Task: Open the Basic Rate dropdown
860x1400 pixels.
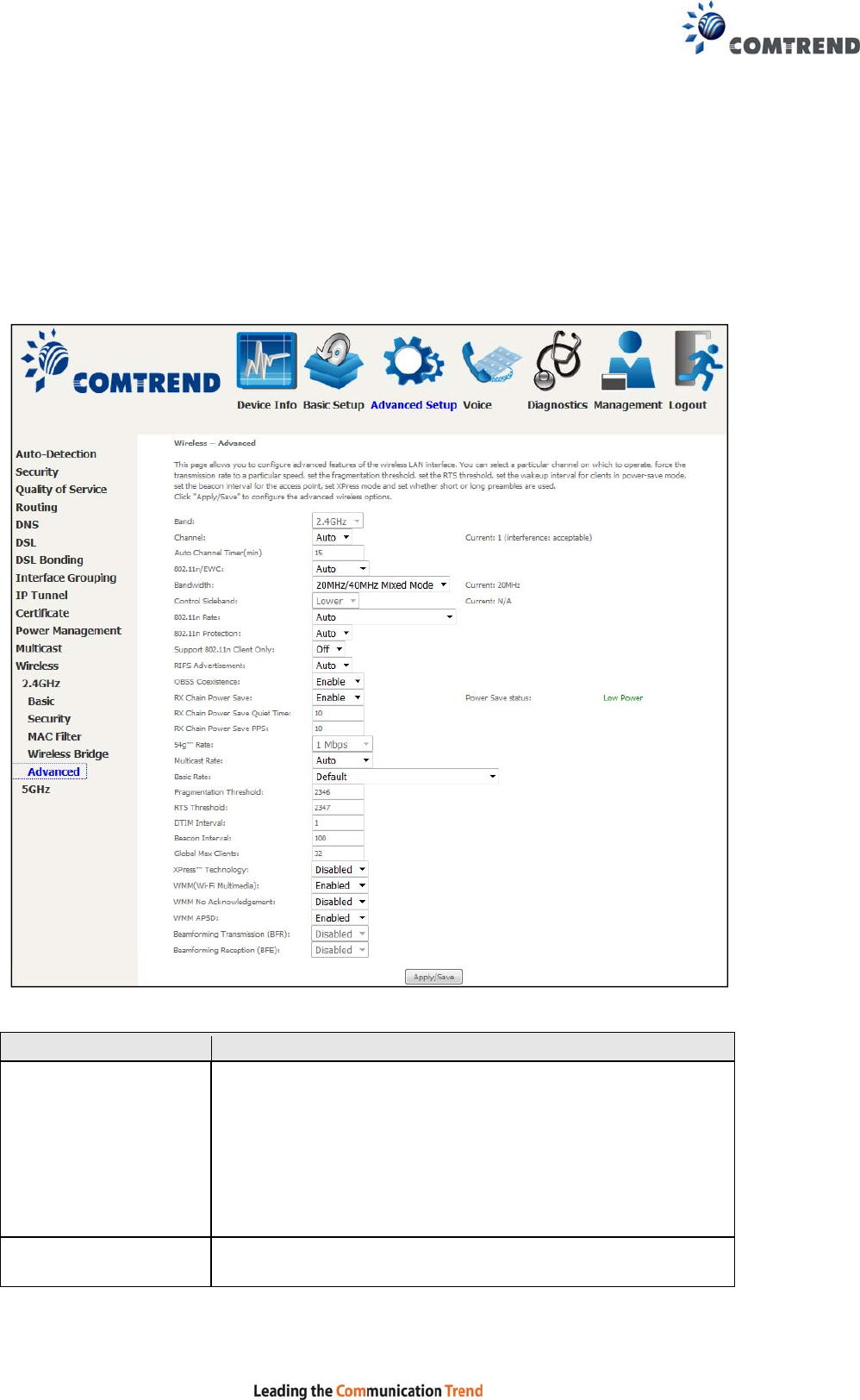Action: click(405, 777)
